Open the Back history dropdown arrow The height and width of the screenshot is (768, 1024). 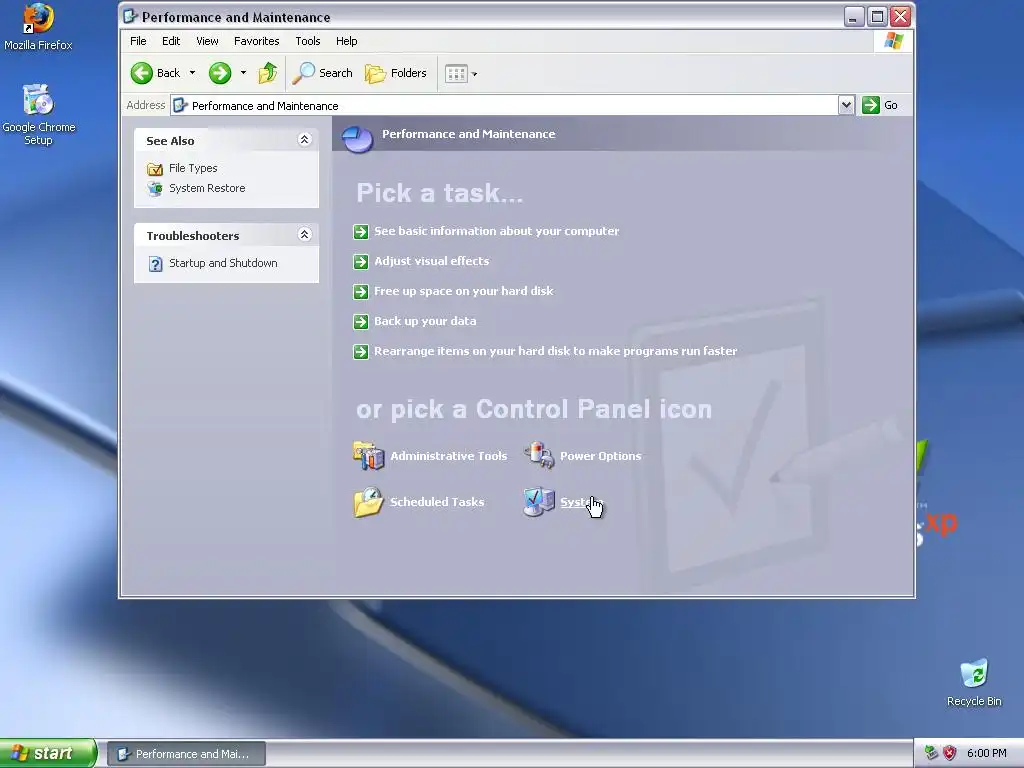coord(193,72)
